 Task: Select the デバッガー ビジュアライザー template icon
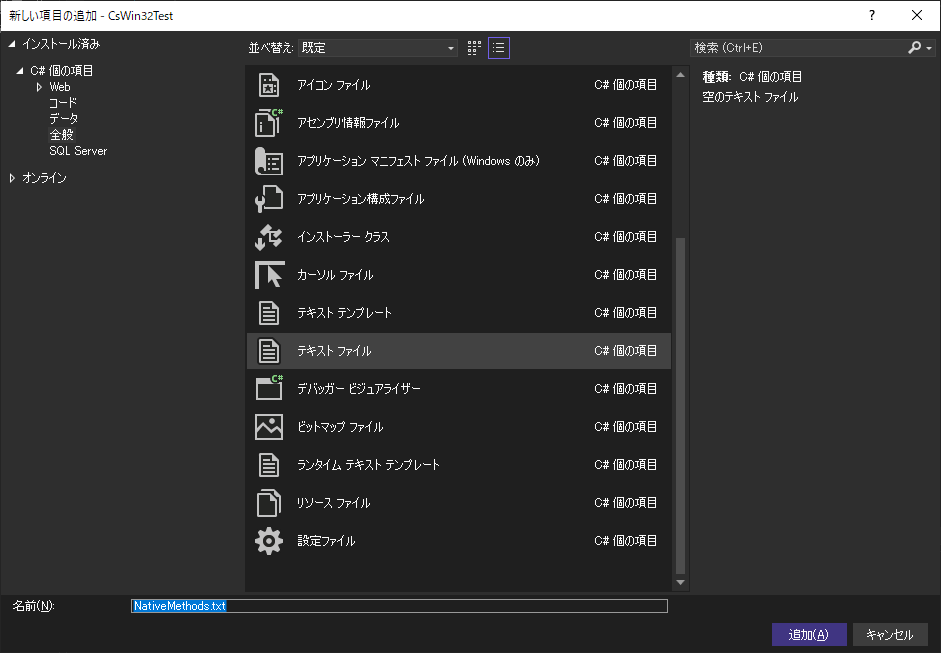(x=270, y=388)
